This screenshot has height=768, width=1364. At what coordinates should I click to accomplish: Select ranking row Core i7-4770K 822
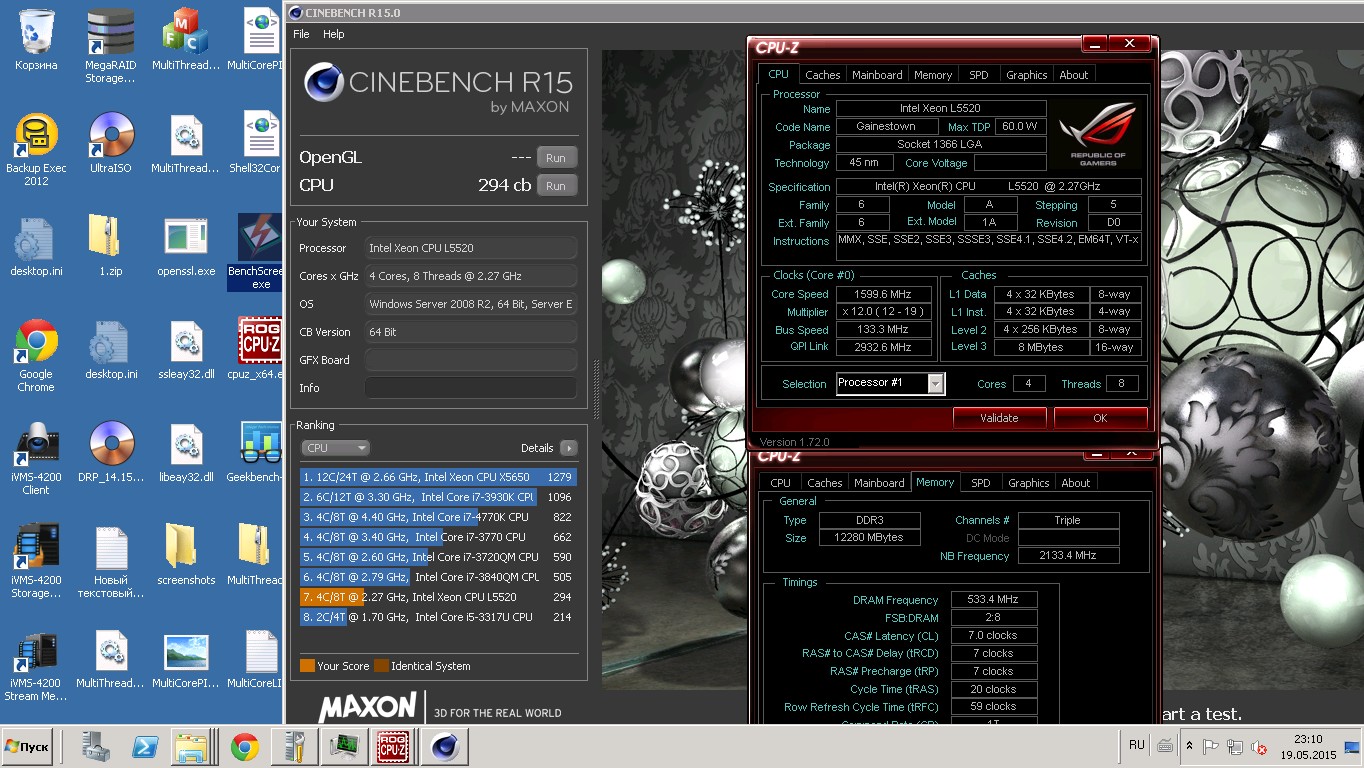(438, 517)
